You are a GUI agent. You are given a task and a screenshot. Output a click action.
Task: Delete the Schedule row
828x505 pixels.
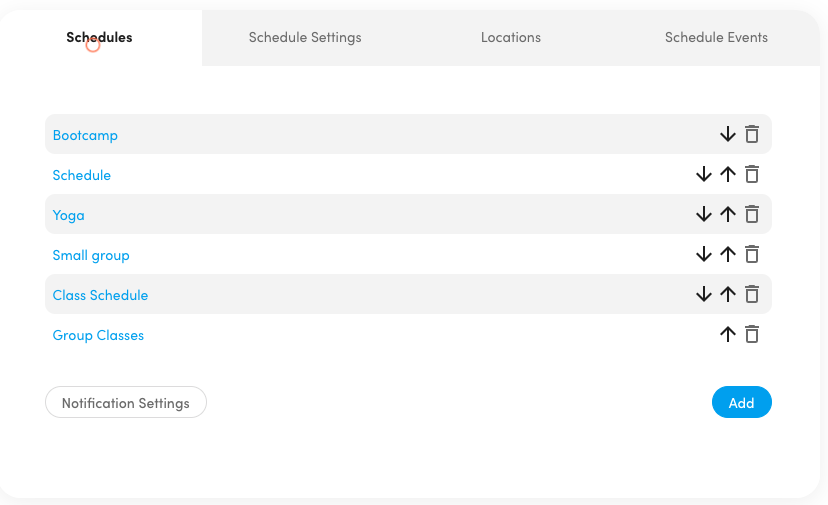tap(752, 174)
